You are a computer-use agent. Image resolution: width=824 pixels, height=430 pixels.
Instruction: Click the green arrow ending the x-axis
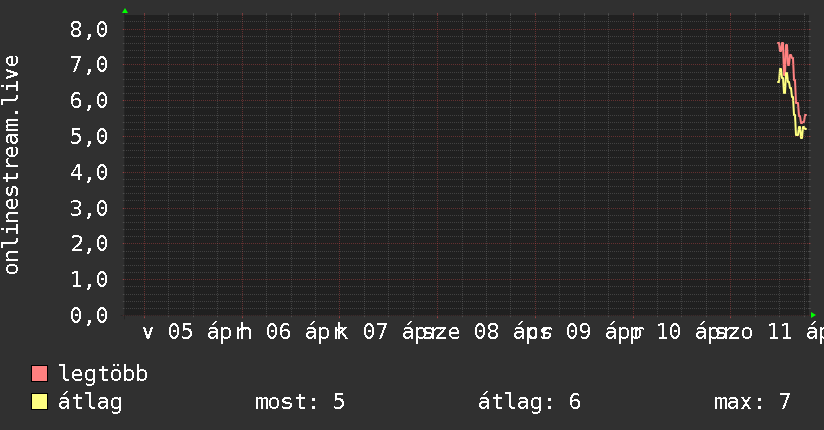(x=813, y=315)
